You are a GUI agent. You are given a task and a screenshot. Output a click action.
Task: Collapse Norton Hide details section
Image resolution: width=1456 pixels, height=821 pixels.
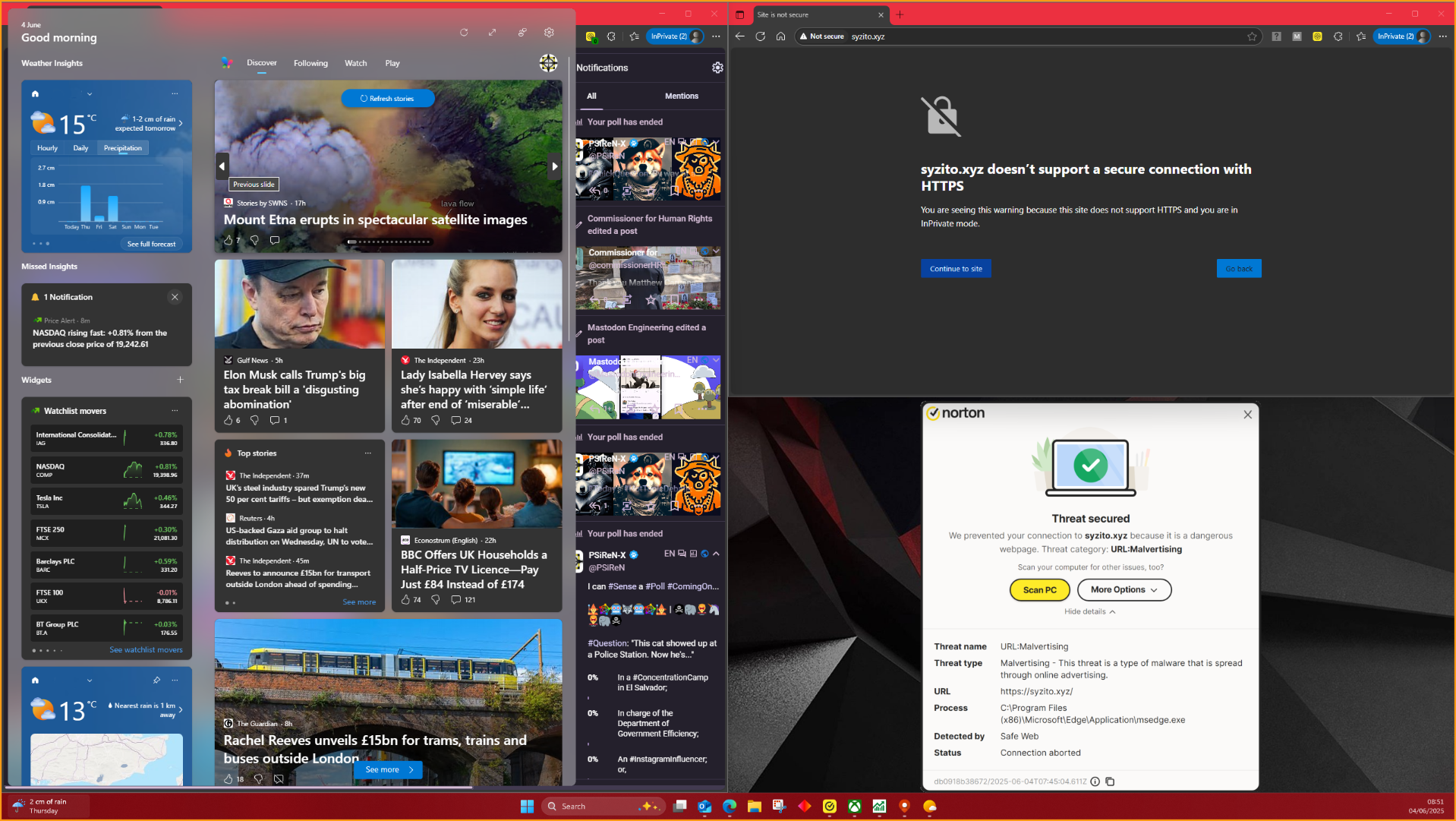coord(1089,612)
